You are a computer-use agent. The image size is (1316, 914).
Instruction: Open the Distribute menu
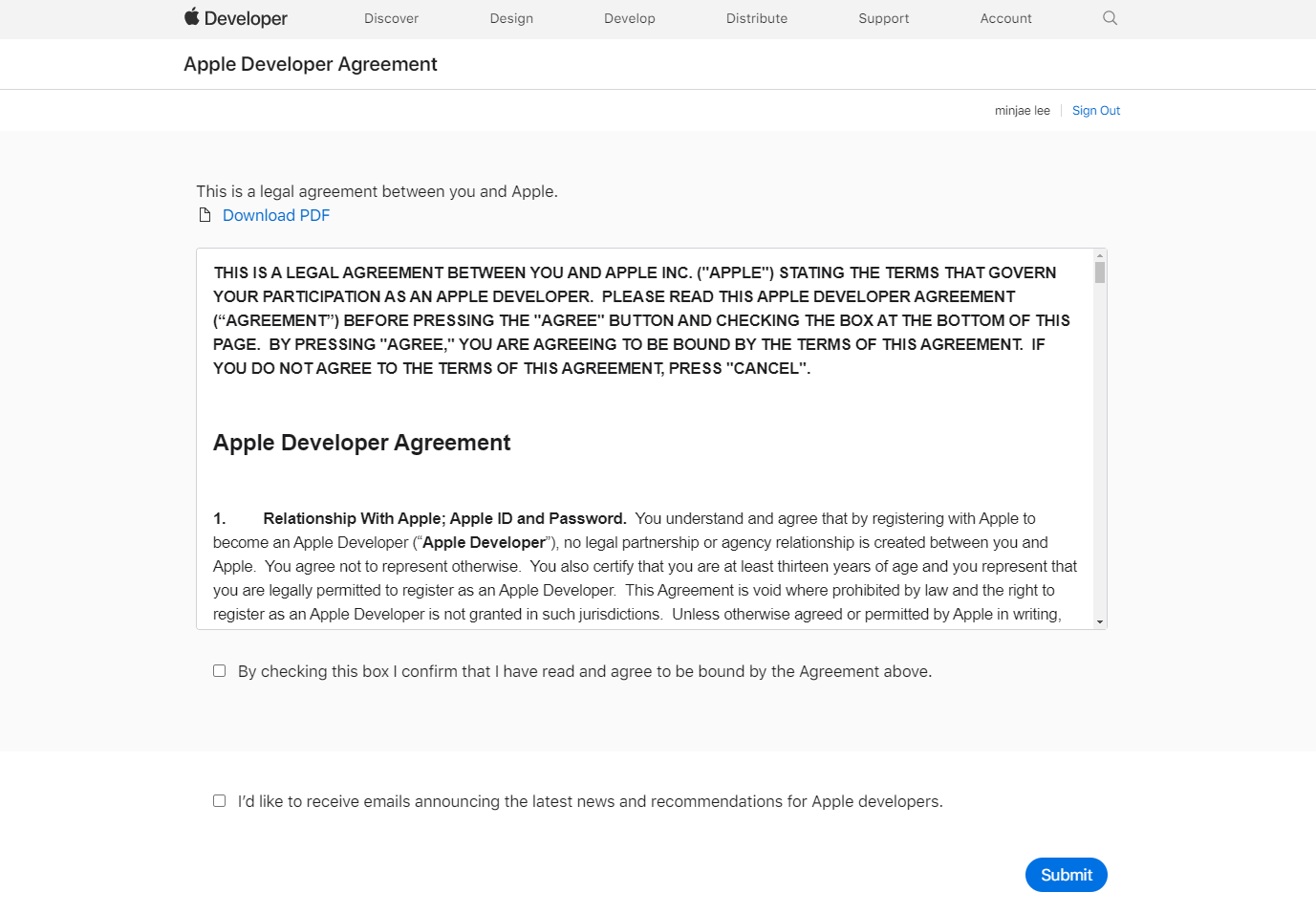757,18
